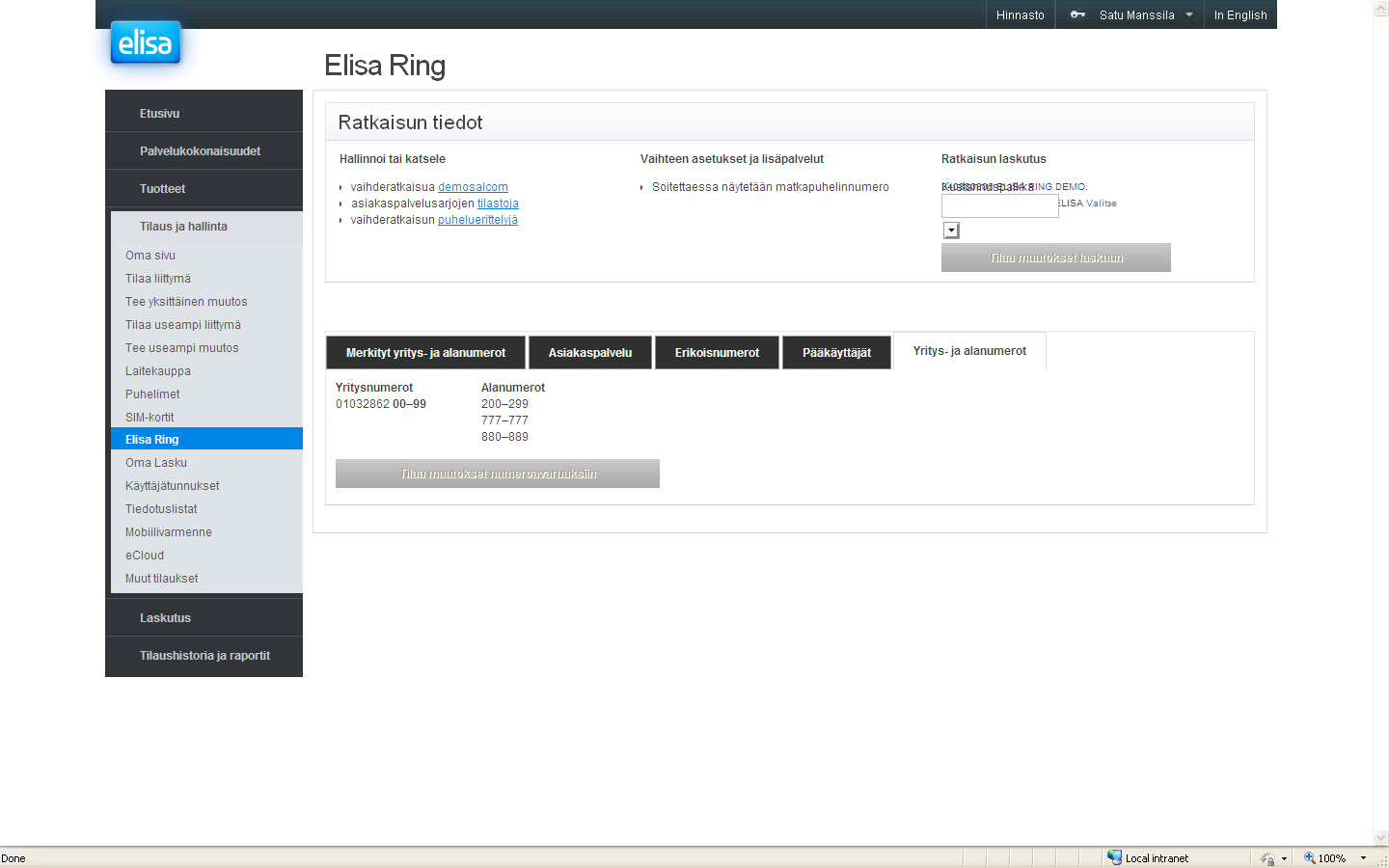Screen dimensions: 1389x868
Task: Open the puheluerittelyä link
Action: [x=477, y=220]
